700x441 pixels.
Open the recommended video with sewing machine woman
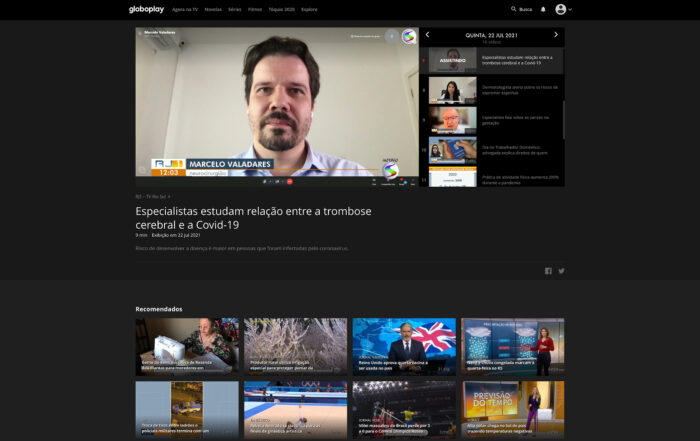tap(187, 346)
